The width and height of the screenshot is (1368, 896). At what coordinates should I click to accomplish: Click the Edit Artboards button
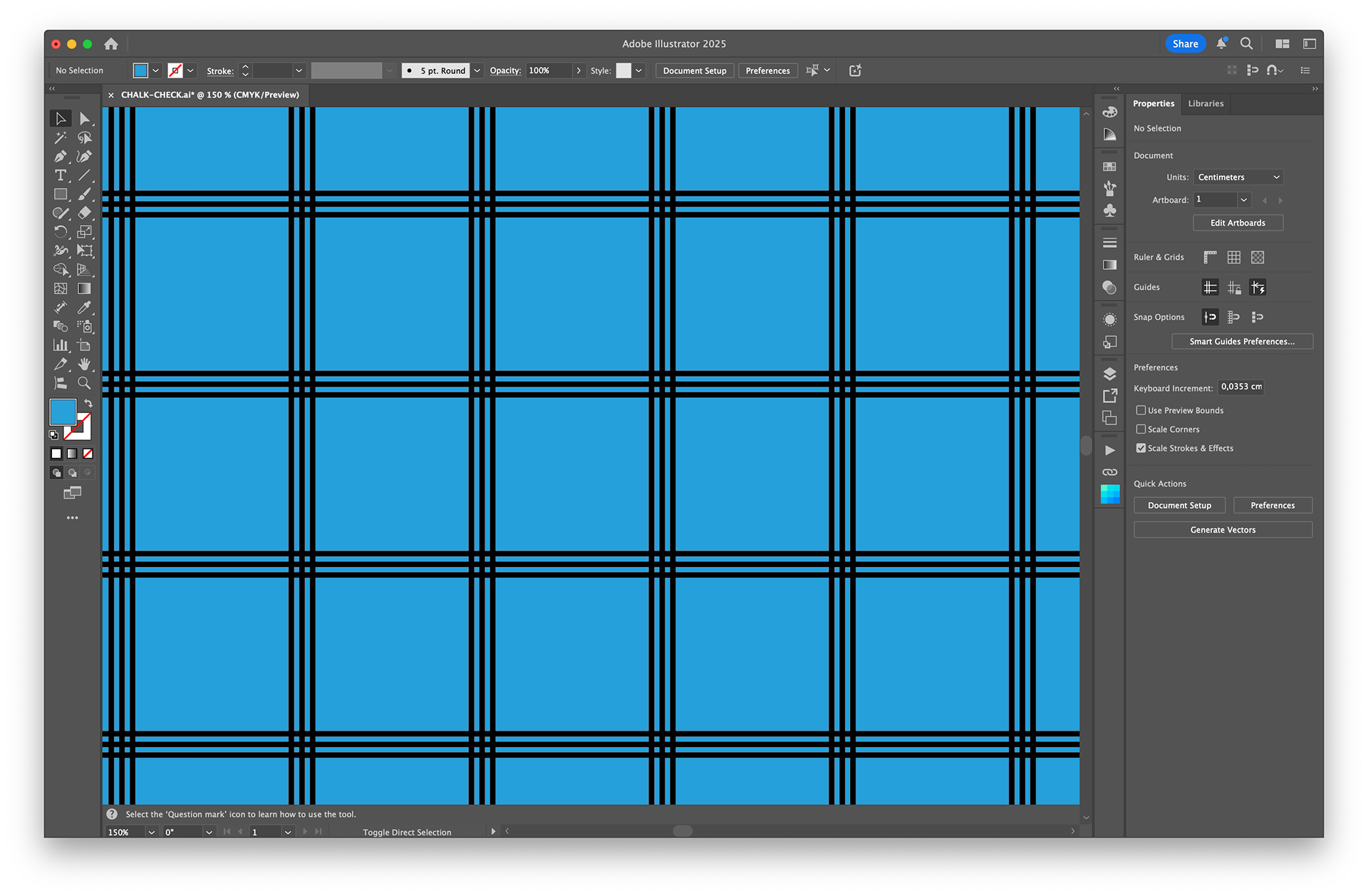[x=1238, y=223]
